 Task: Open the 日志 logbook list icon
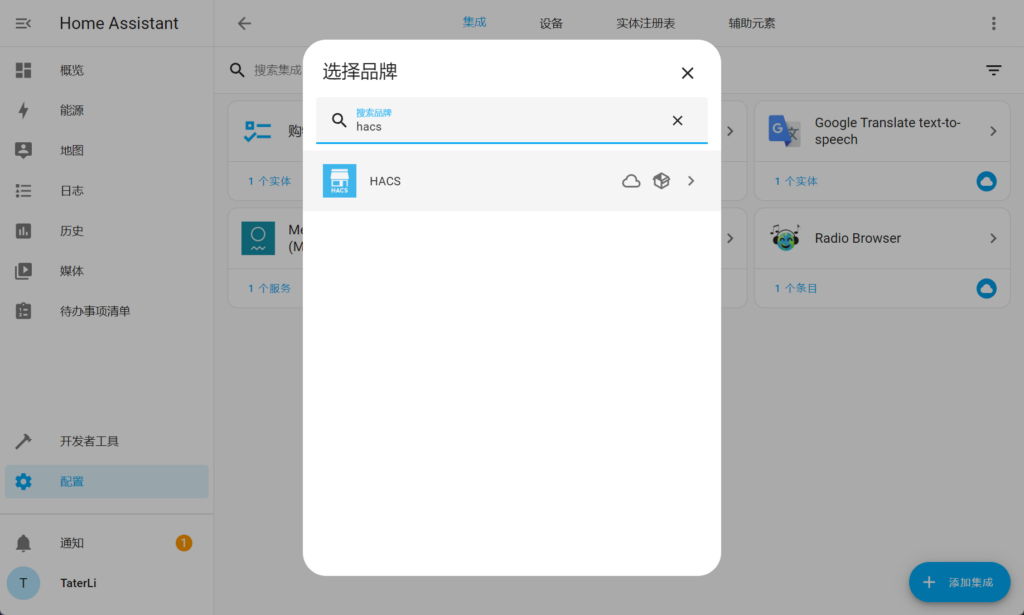[24, 191]
